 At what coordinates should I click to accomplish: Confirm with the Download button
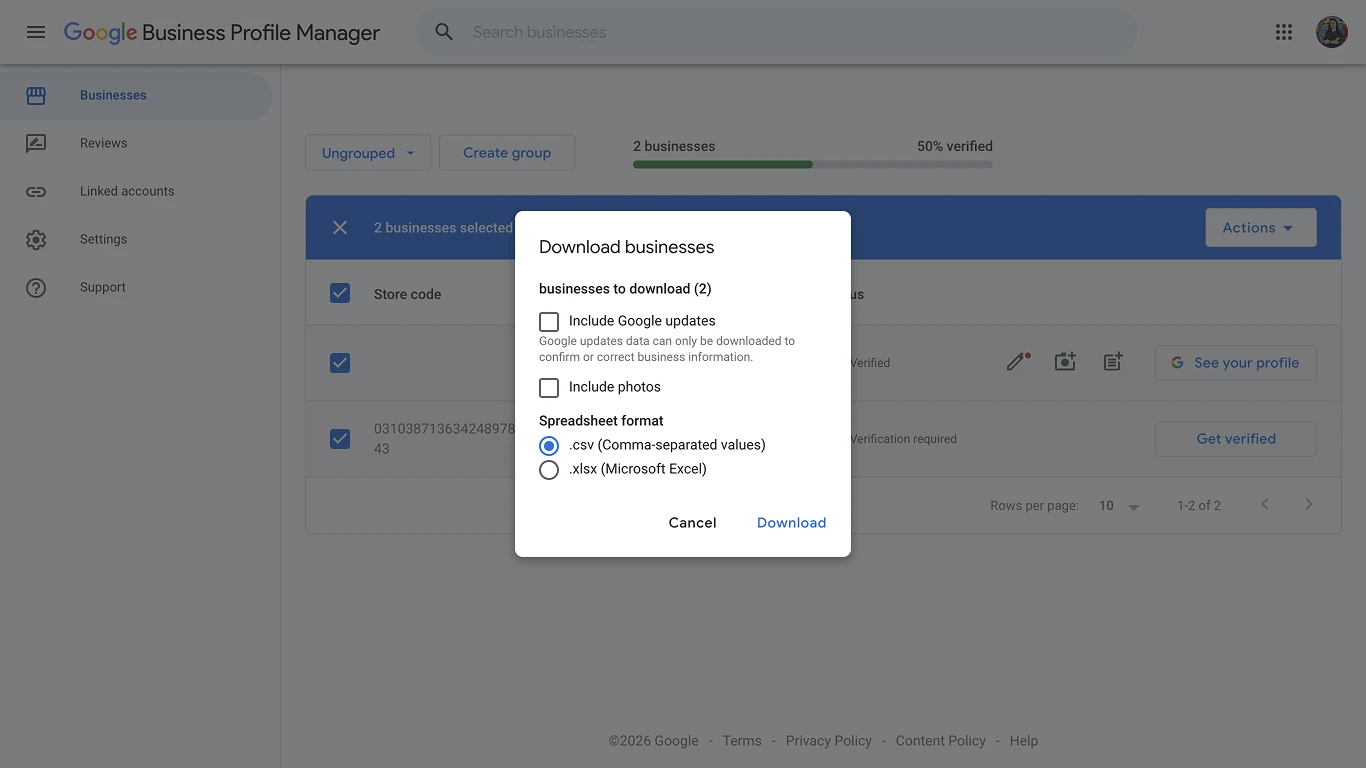[791, 523]
